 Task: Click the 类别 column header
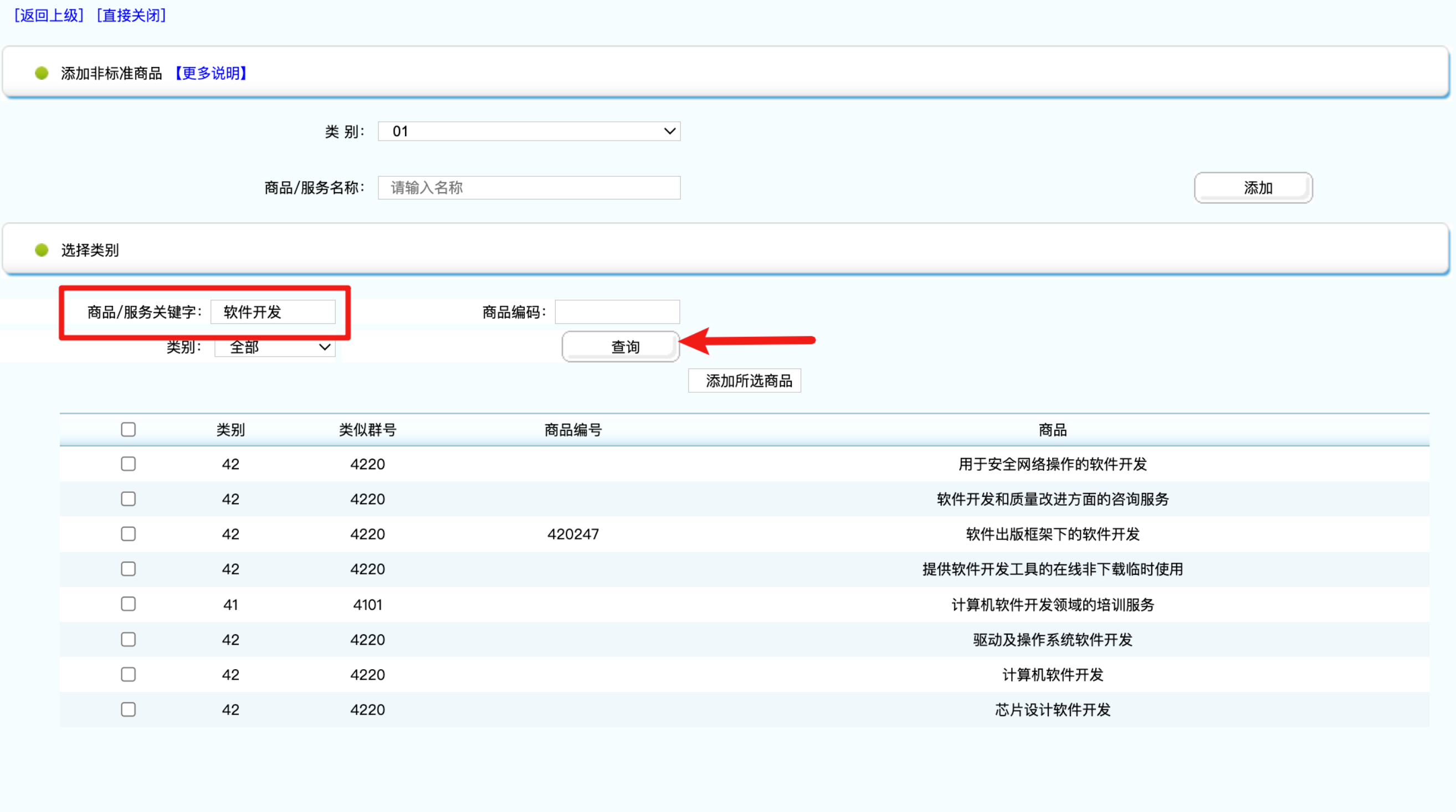(230, 430)
